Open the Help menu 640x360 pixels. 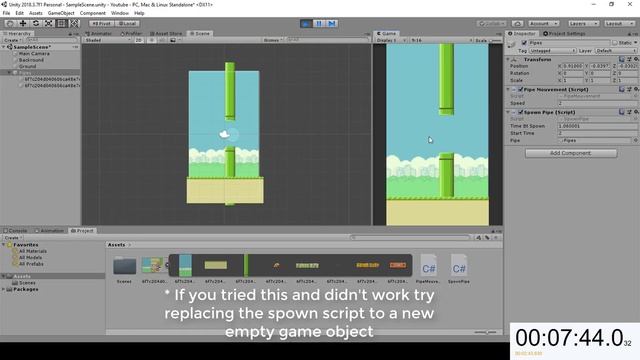(139, 13)
